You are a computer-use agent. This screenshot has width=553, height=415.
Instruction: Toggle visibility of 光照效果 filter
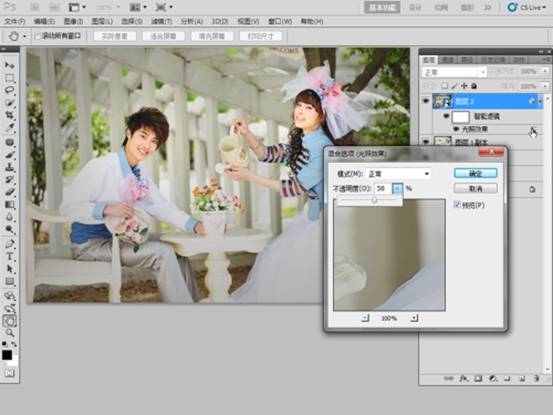point(456,129)
